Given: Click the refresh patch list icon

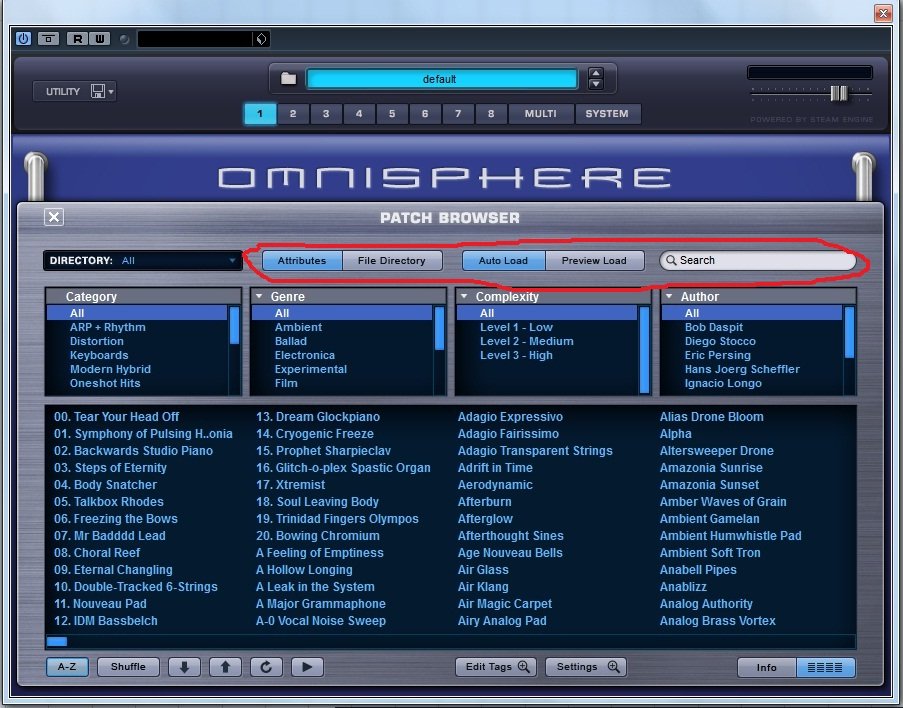Looking at the screenshot, I should point(266,667).
